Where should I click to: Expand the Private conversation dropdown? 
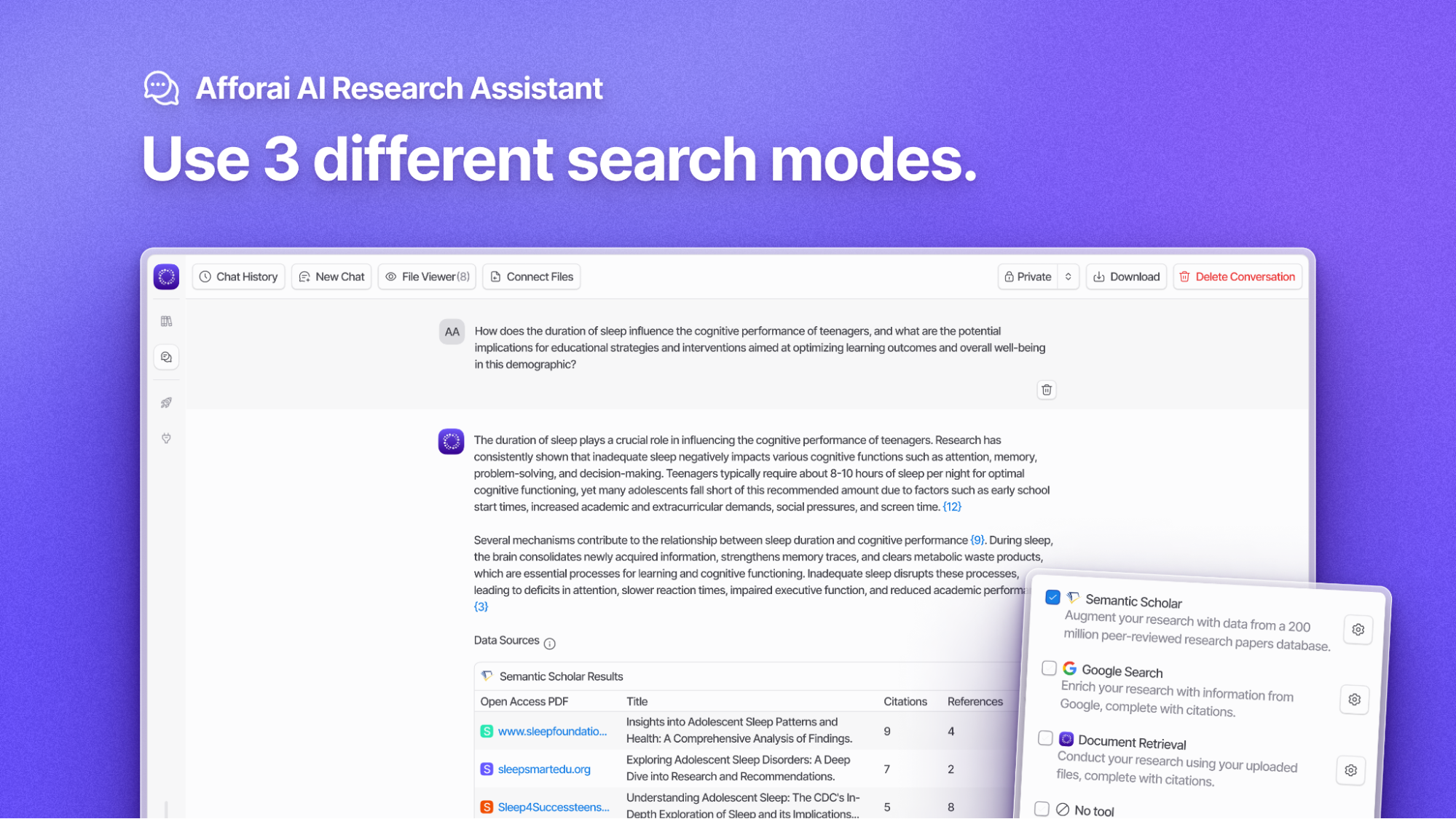point(1066,276)
